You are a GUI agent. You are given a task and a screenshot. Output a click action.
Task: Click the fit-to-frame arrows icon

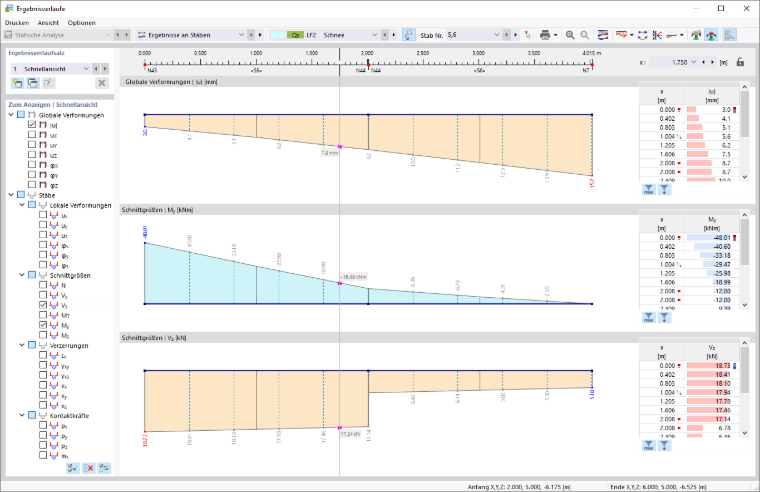pyautogui.click(x=643, y=35)
